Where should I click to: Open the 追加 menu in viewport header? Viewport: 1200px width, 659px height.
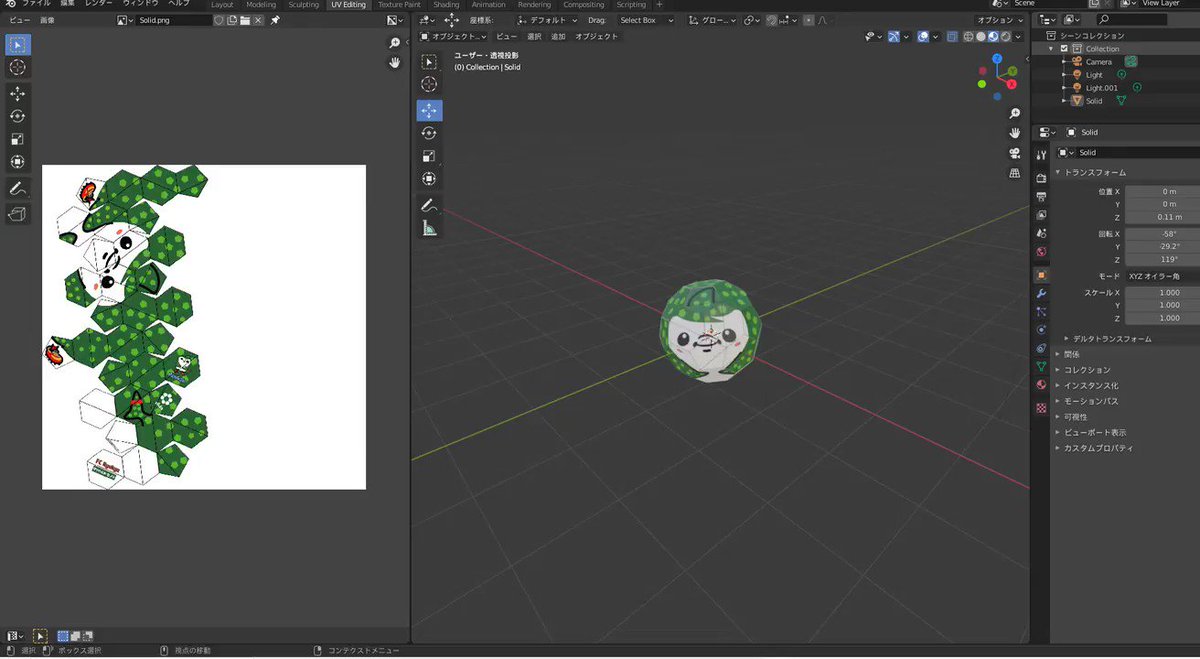coord(558,36)
